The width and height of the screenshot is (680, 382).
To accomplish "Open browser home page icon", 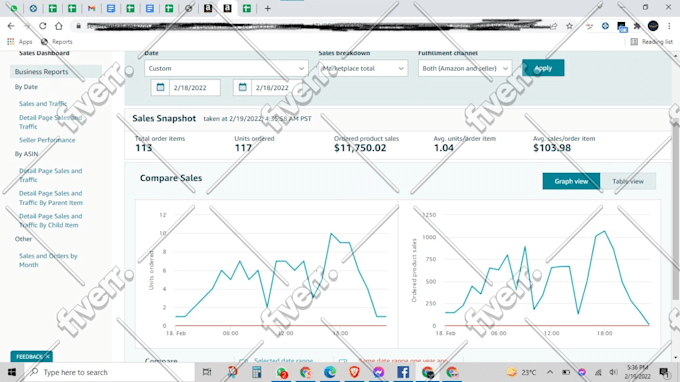I will (x=59, y=26).
